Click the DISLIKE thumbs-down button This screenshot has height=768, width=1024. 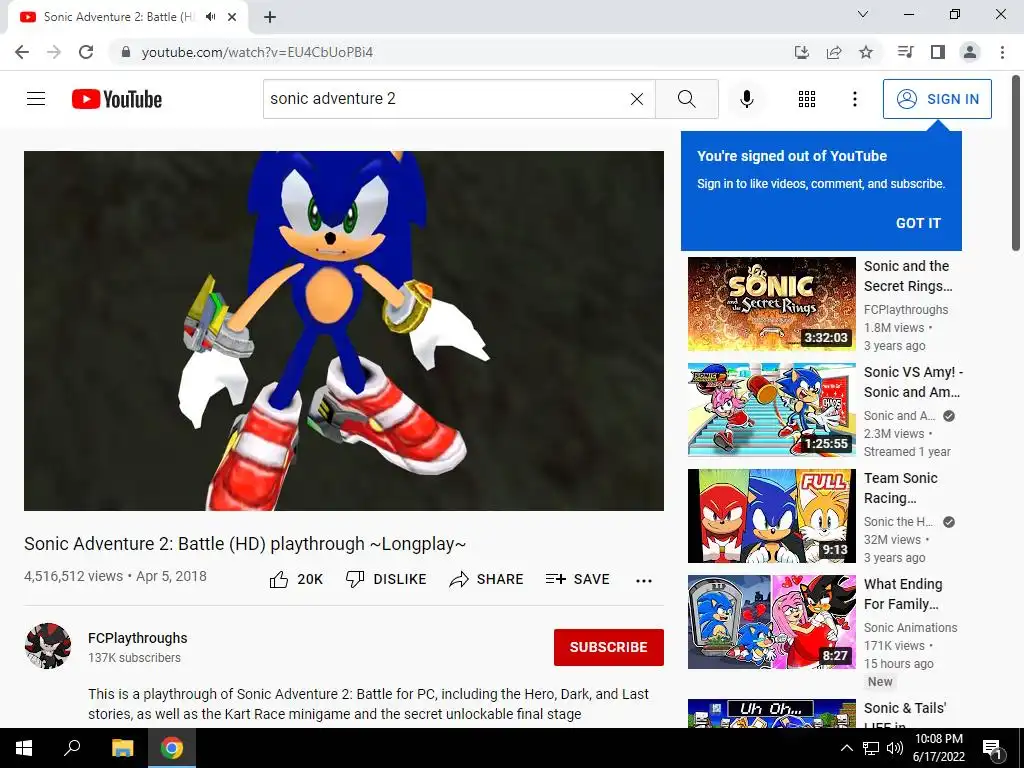(386, 579)
